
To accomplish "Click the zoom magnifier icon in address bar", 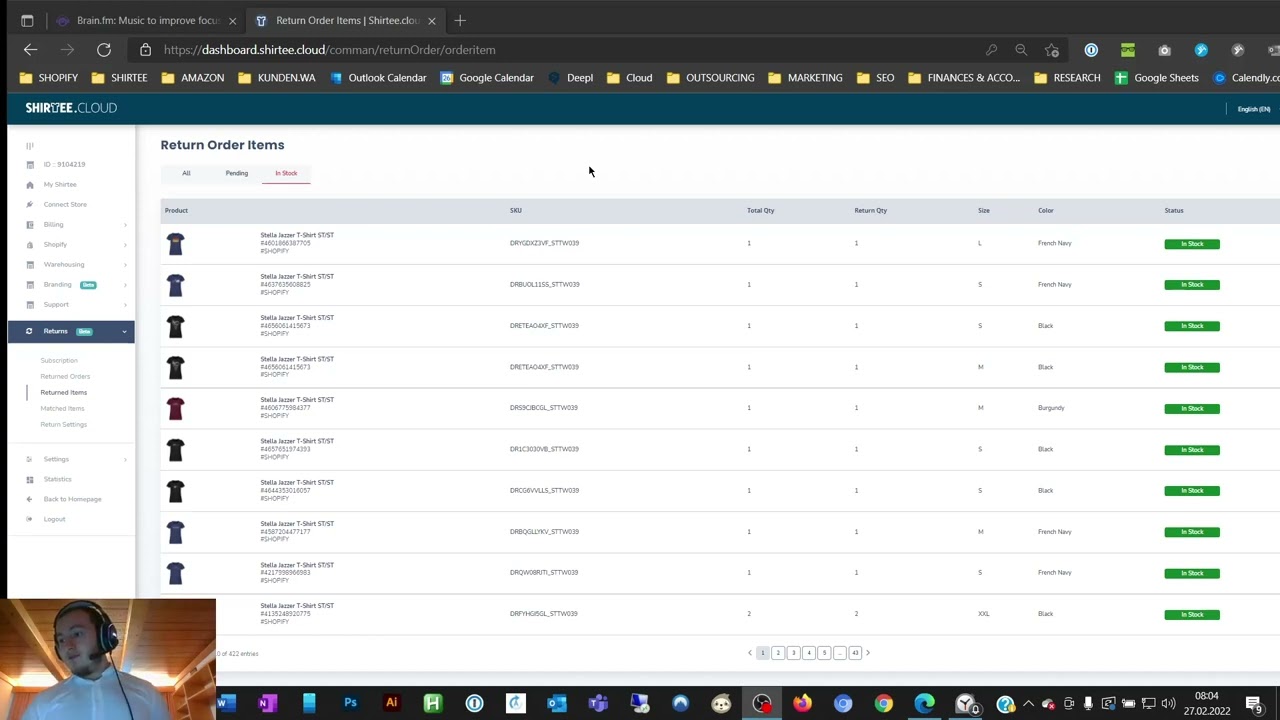I will 1021,50.
